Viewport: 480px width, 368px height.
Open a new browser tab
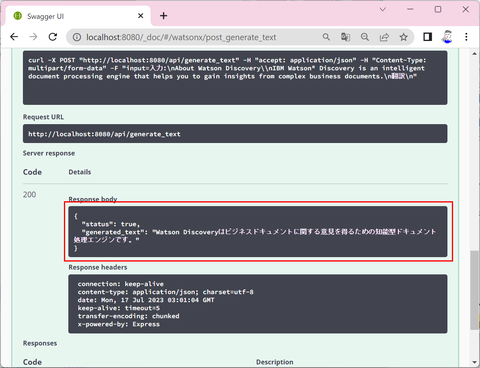pyautogui.click(x=163, y=16)
